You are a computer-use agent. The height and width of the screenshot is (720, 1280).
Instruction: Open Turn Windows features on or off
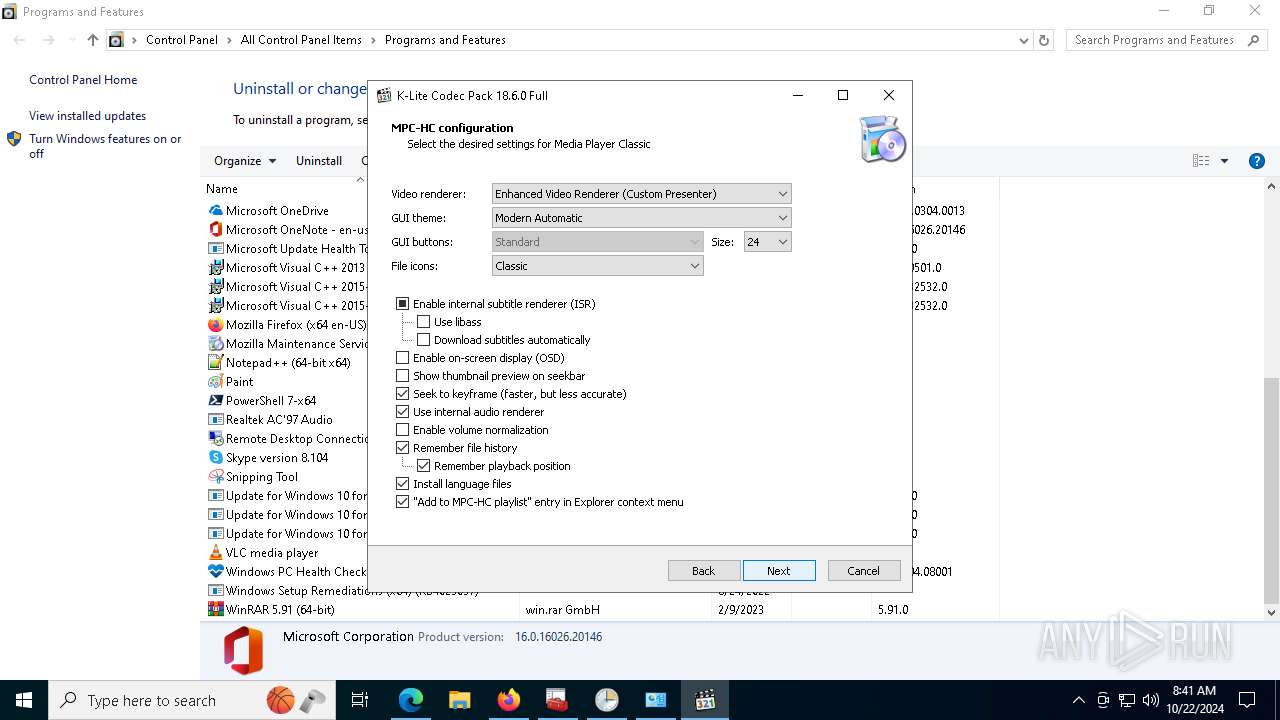point(105,146)
